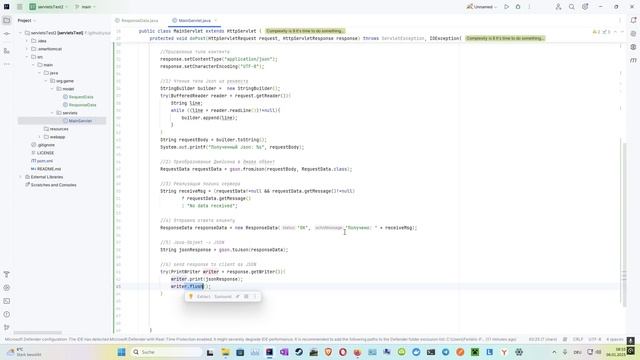The width and height of the screenshot is (640, 360).
Task: Switch to ResponseData.java tab
Action: (x=137, y=20)
